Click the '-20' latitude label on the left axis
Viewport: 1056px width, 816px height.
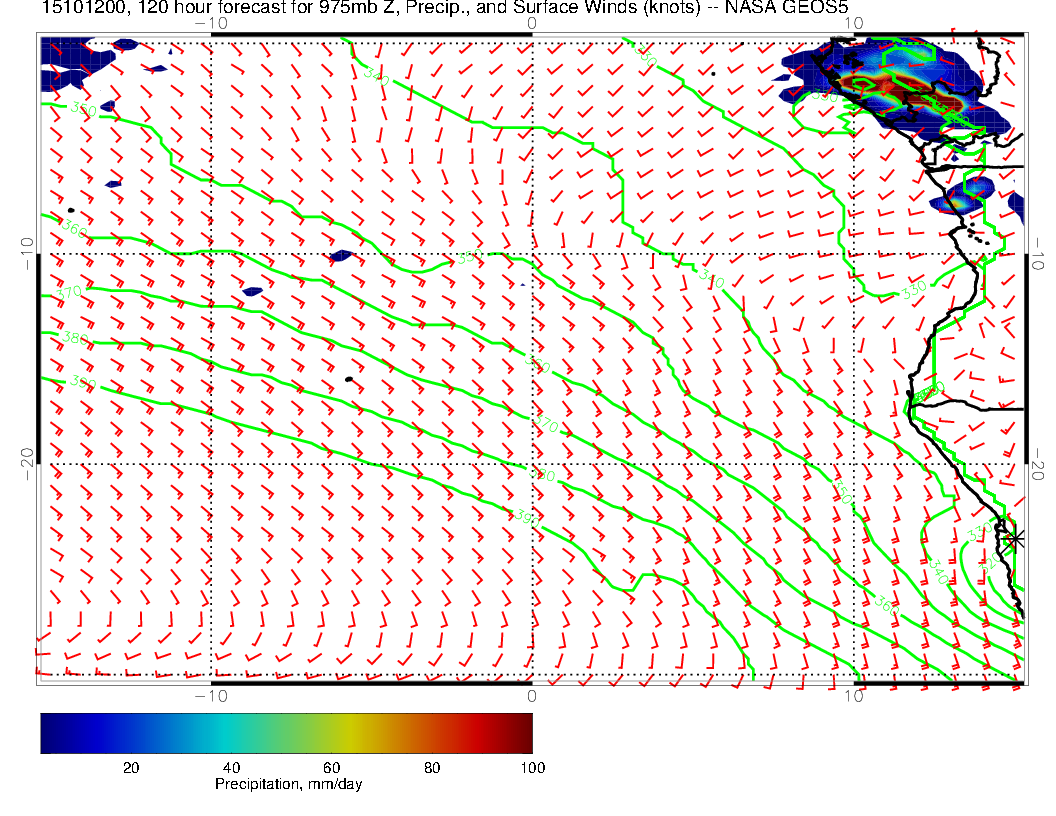pyautogui.click(x=25, y=464)
